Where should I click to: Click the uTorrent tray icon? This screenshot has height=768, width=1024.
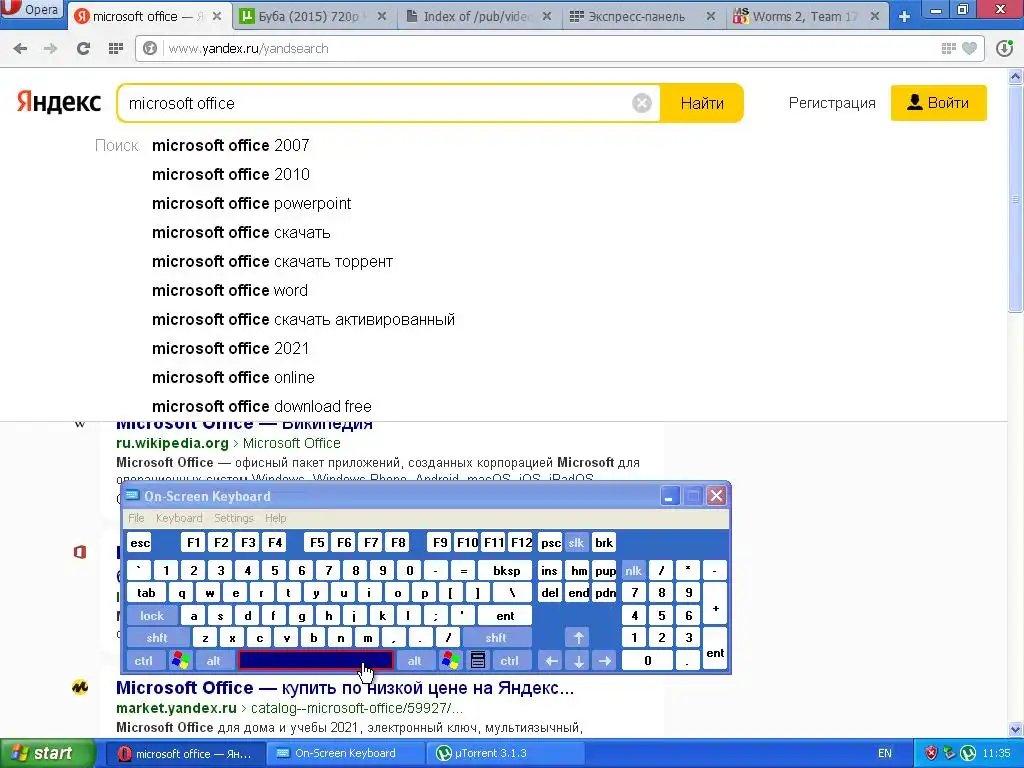coord(968,753)
